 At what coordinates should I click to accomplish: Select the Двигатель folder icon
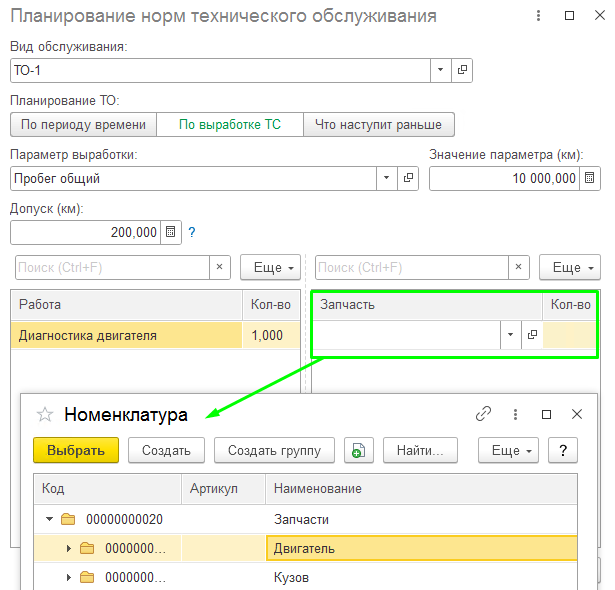tap(87, 548)
